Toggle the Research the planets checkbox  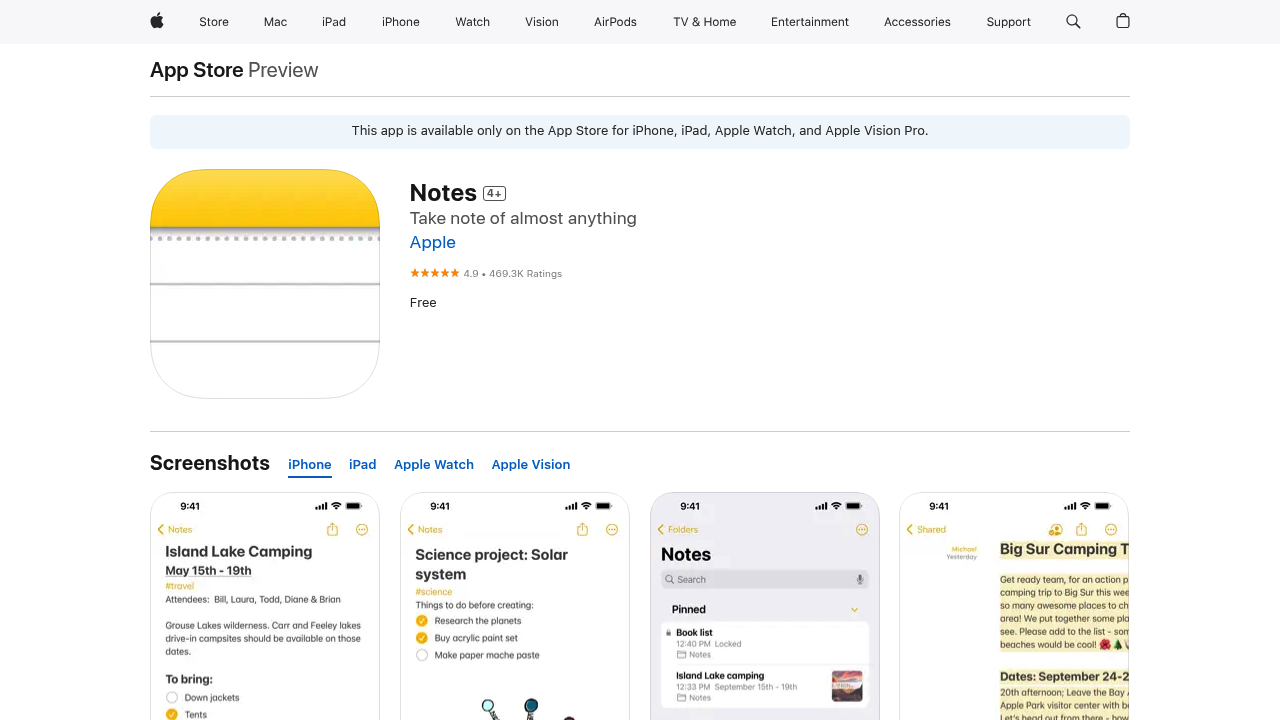pos(422,621)
